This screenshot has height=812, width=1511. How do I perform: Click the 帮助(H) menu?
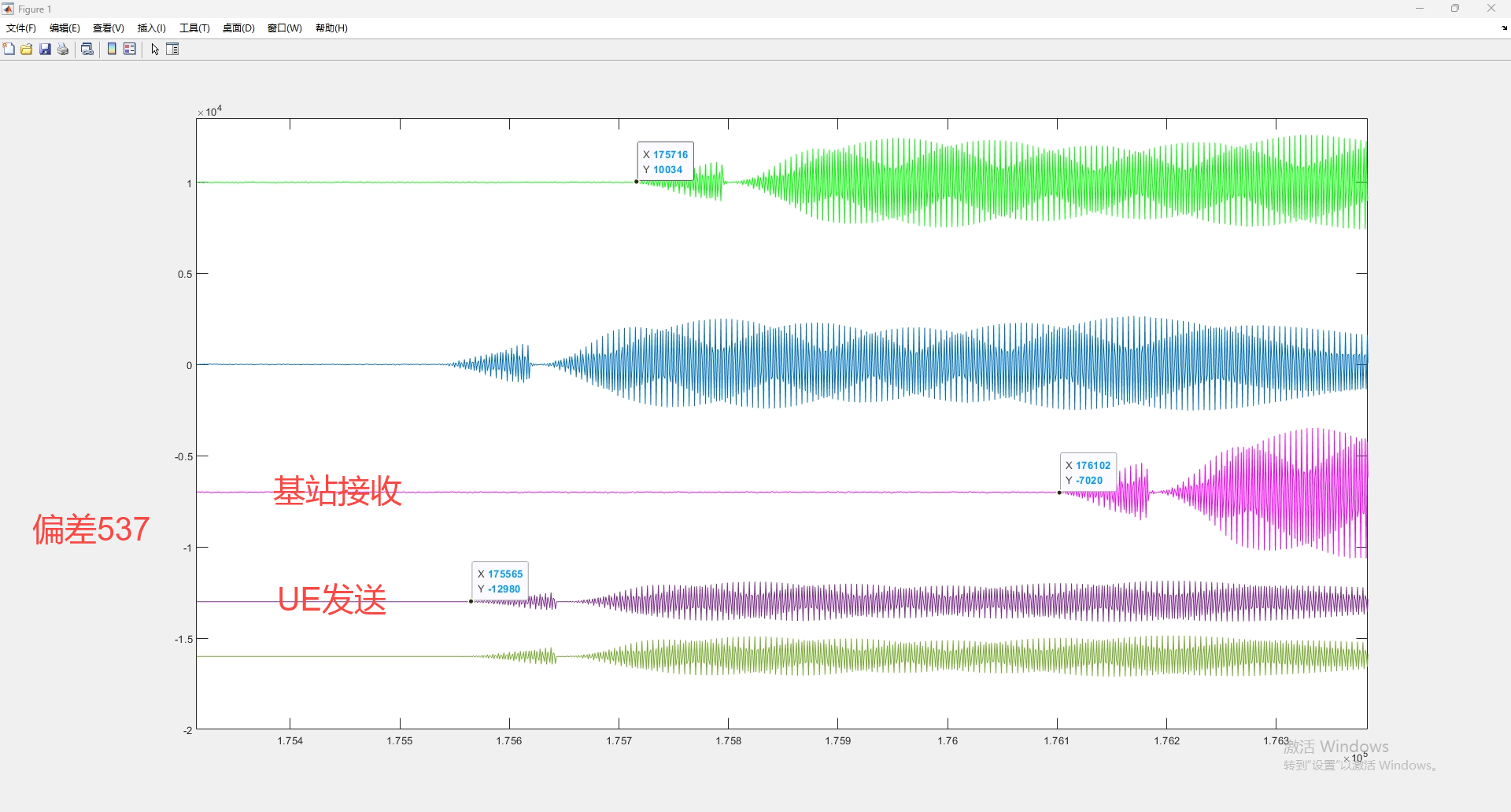[x=331, y=28]
